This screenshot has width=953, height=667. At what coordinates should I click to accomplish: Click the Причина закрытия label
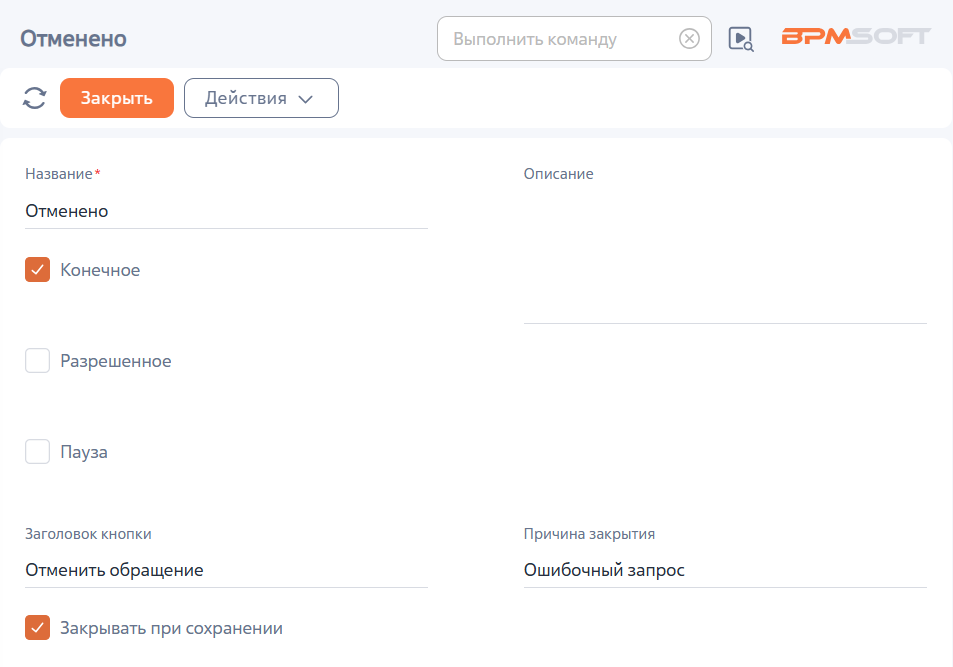point(590,534)
